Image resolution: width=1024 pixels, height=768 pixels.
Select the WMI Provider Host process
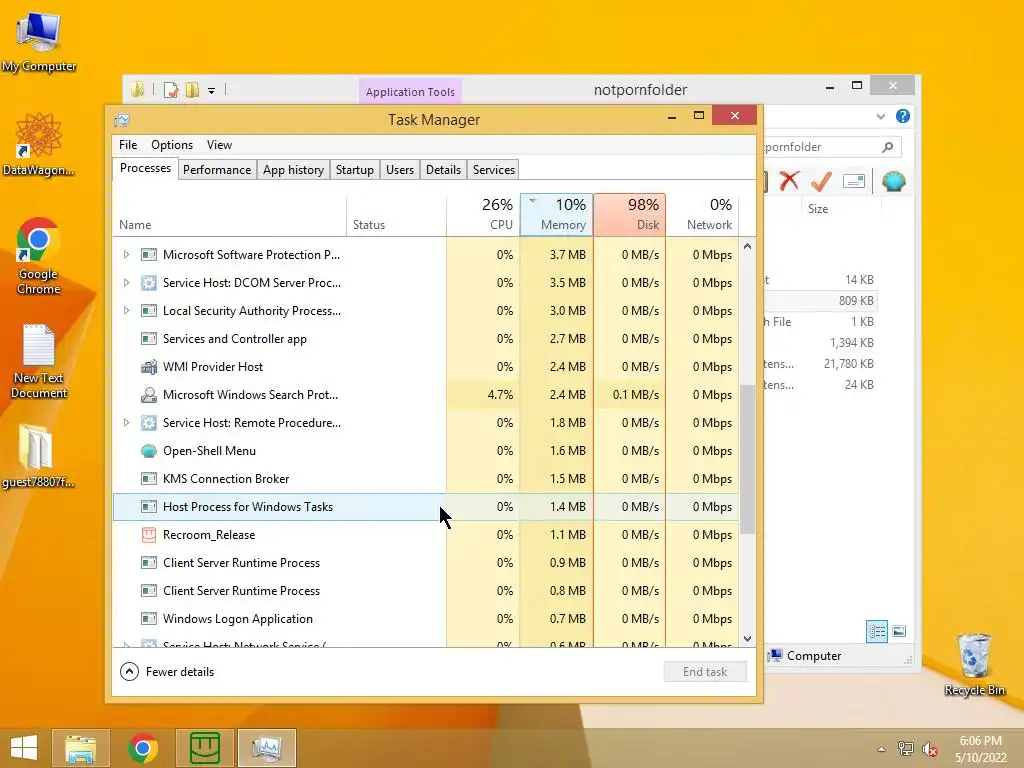426,367
